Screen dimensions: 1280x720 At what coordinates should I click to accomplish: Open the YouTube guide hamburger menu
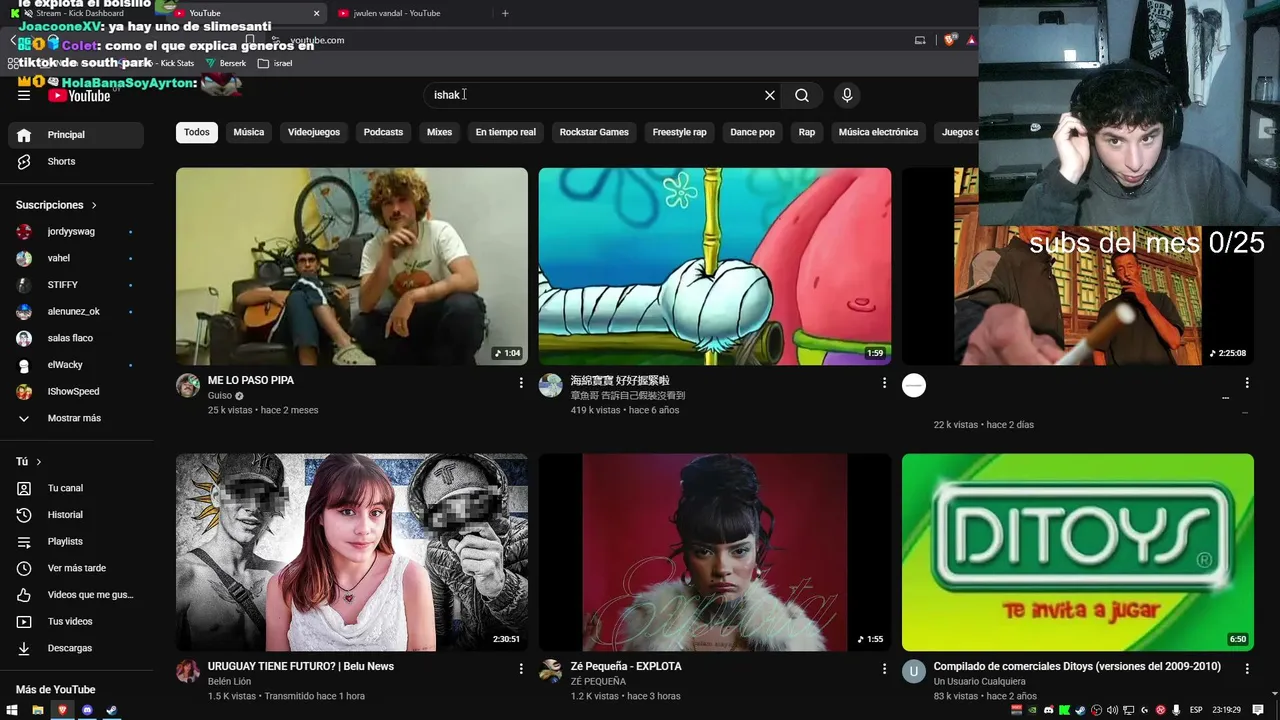24,95
